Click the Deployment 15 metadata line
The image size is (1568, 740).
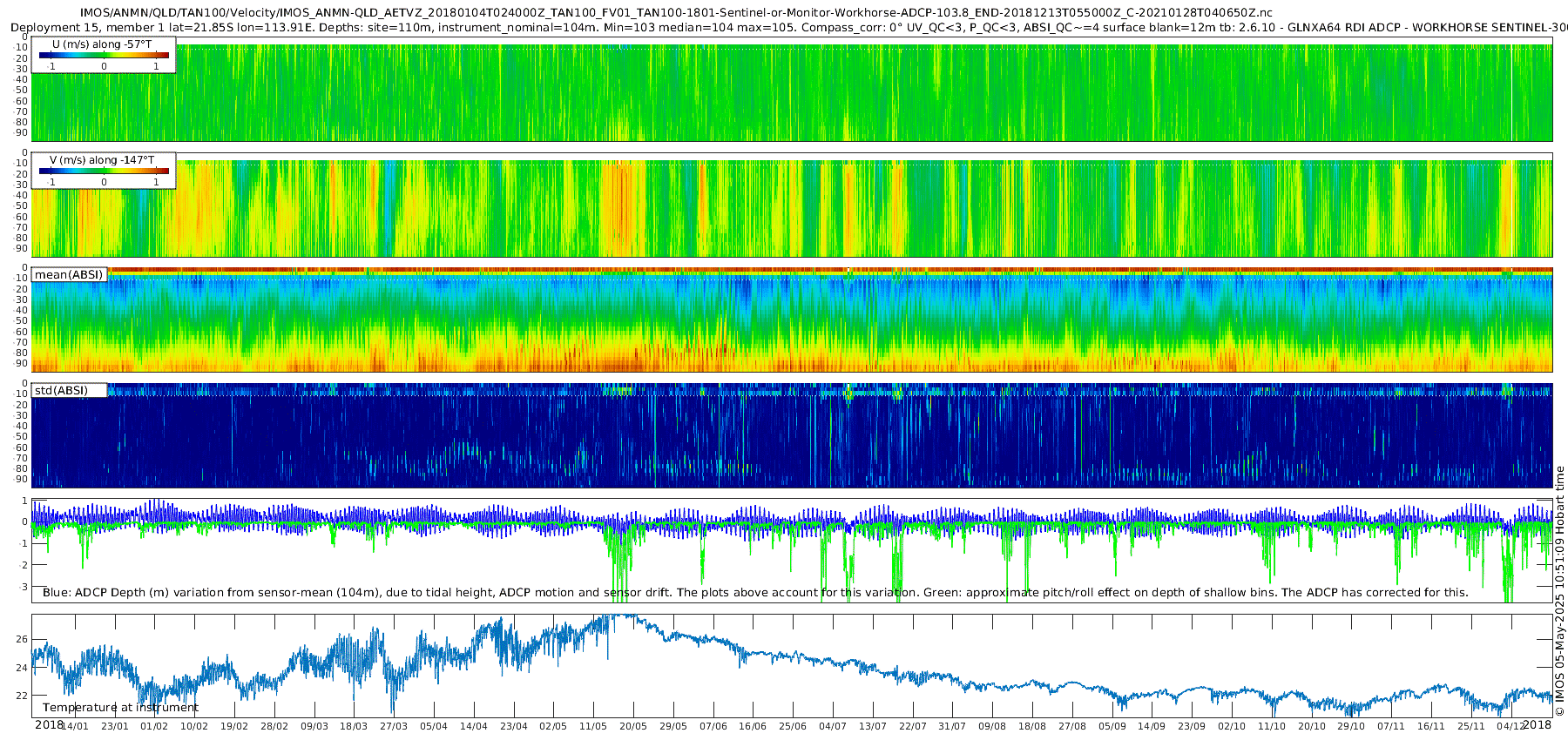pyautogui.click(x=788, y=27)
